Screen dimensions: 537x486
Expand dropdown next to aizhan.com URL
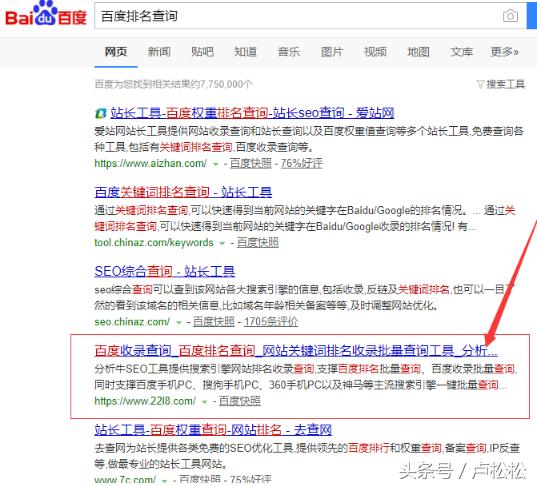click(215, 164)
